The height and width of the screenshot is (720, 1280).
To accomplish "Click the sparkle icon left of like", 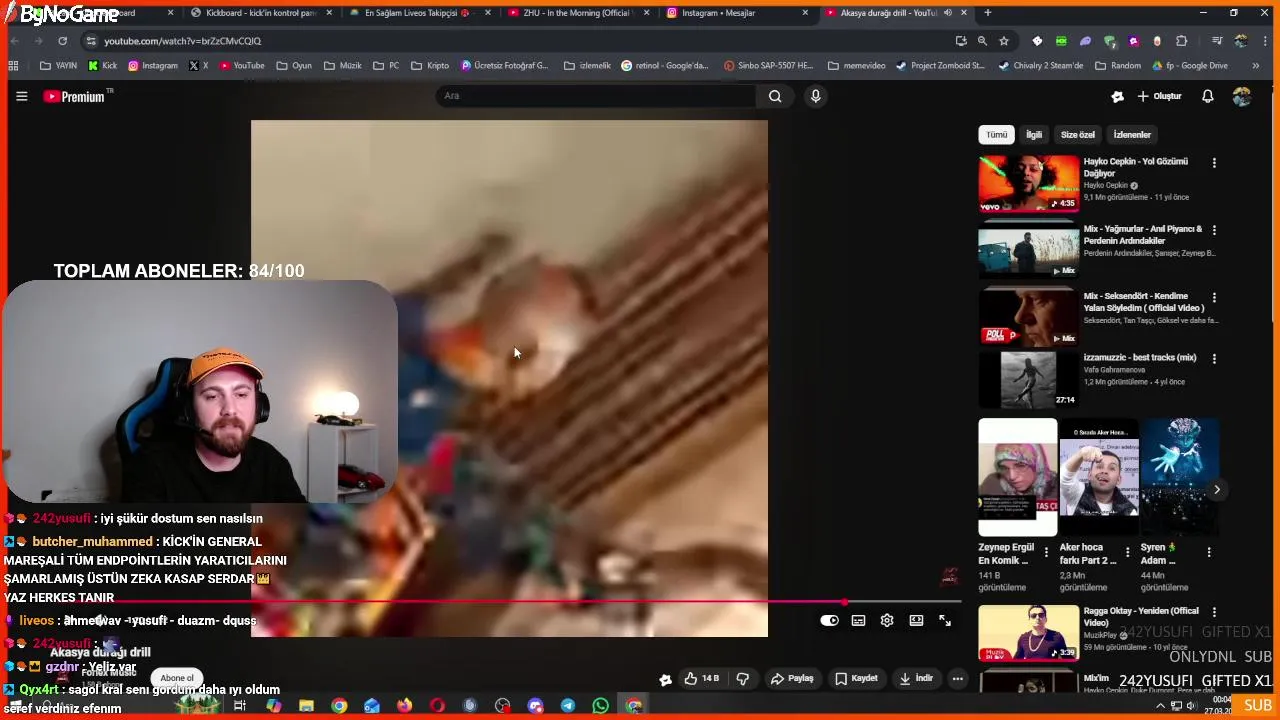I will (665, 679).
